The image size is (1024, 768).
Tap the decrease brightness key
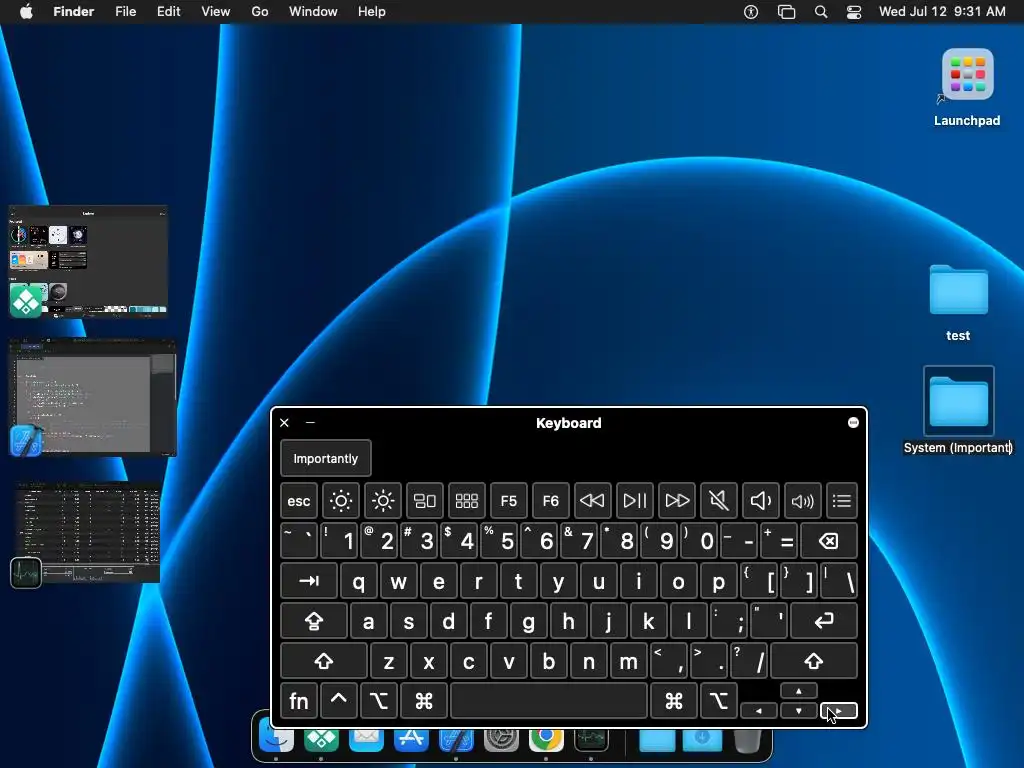341,501
